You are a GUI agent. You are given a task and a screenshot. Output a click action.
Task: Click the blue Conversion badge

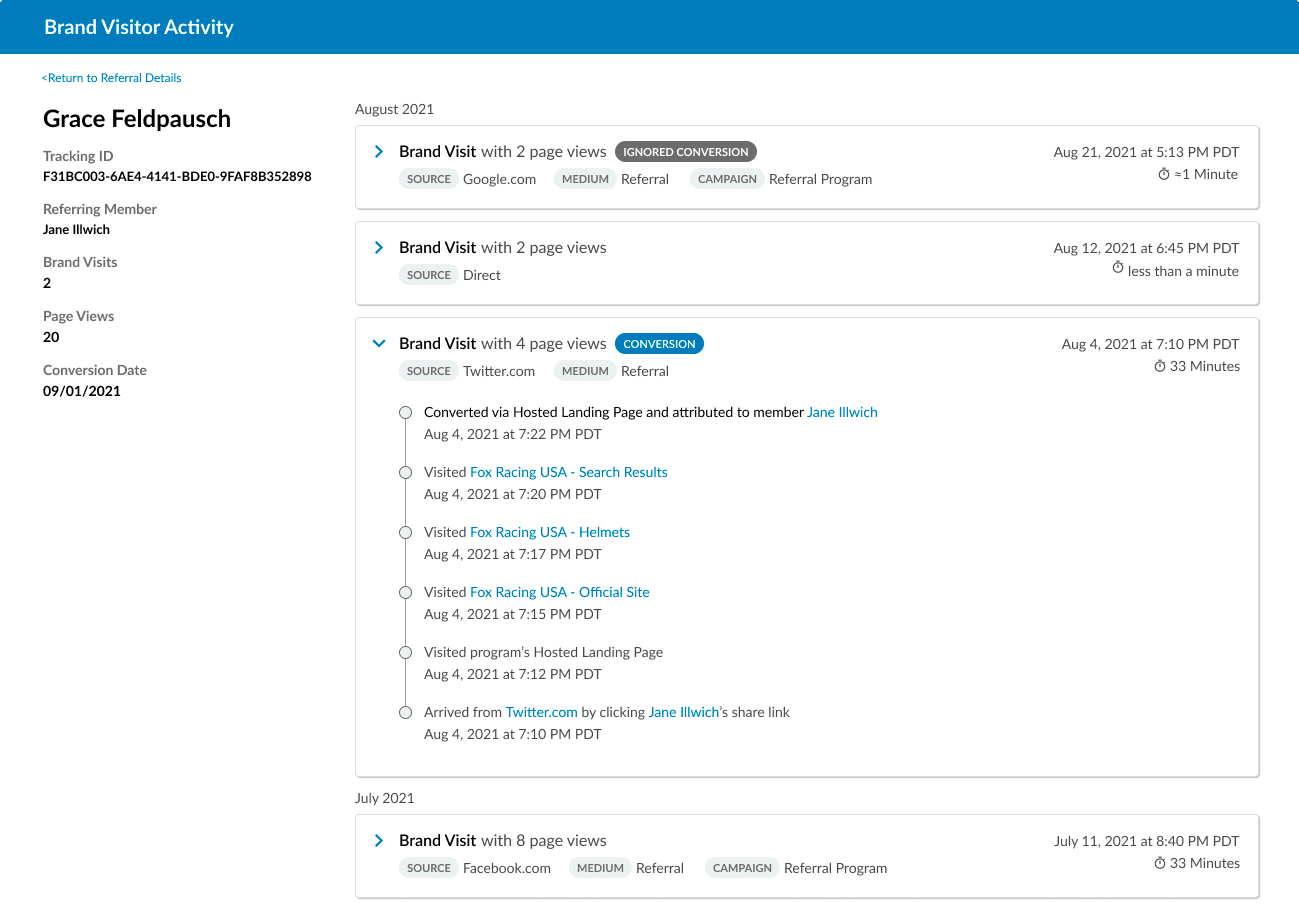pos(659,344)
